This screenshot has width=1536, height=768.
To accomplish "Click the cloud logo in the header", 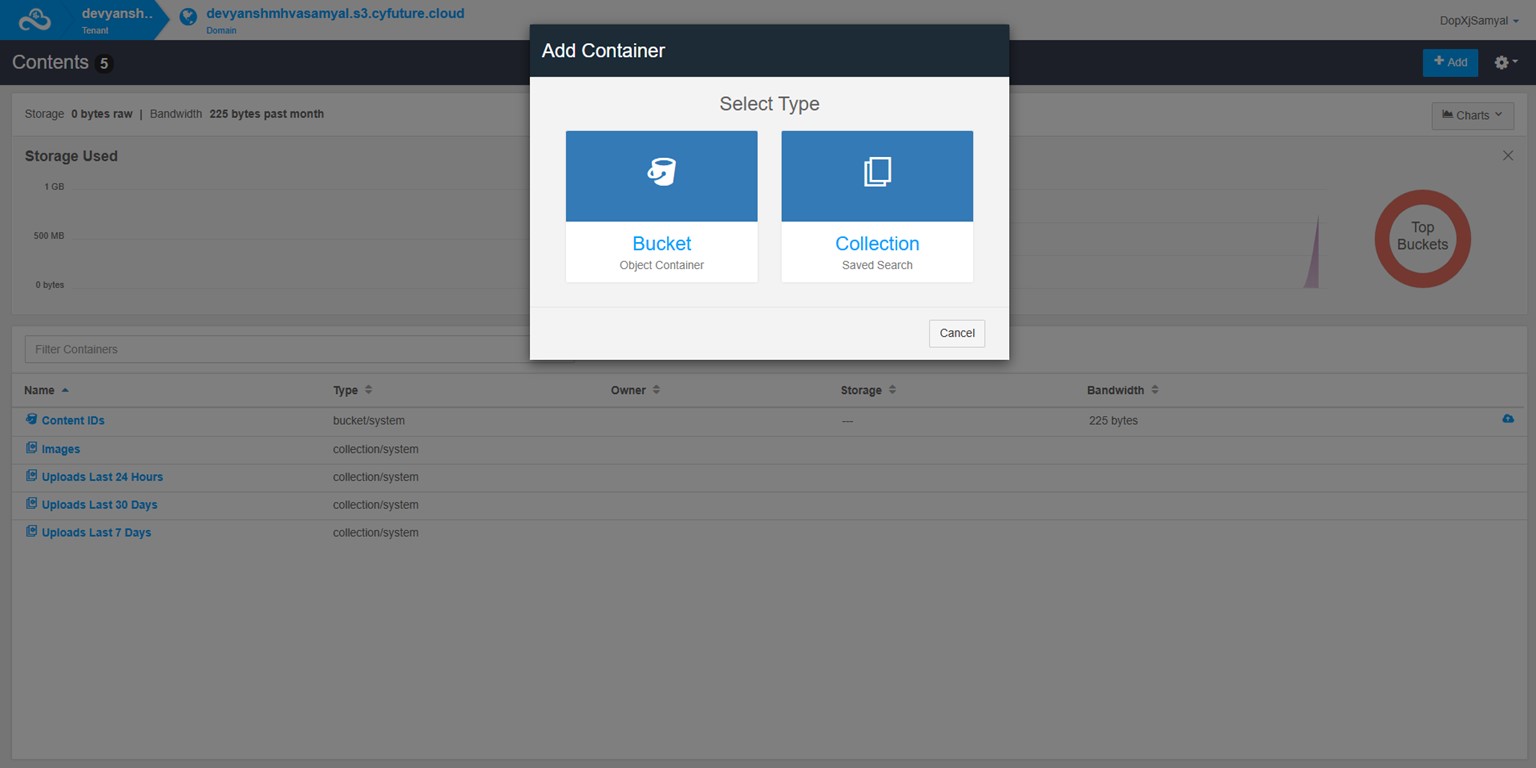I will tap(35, 19).
